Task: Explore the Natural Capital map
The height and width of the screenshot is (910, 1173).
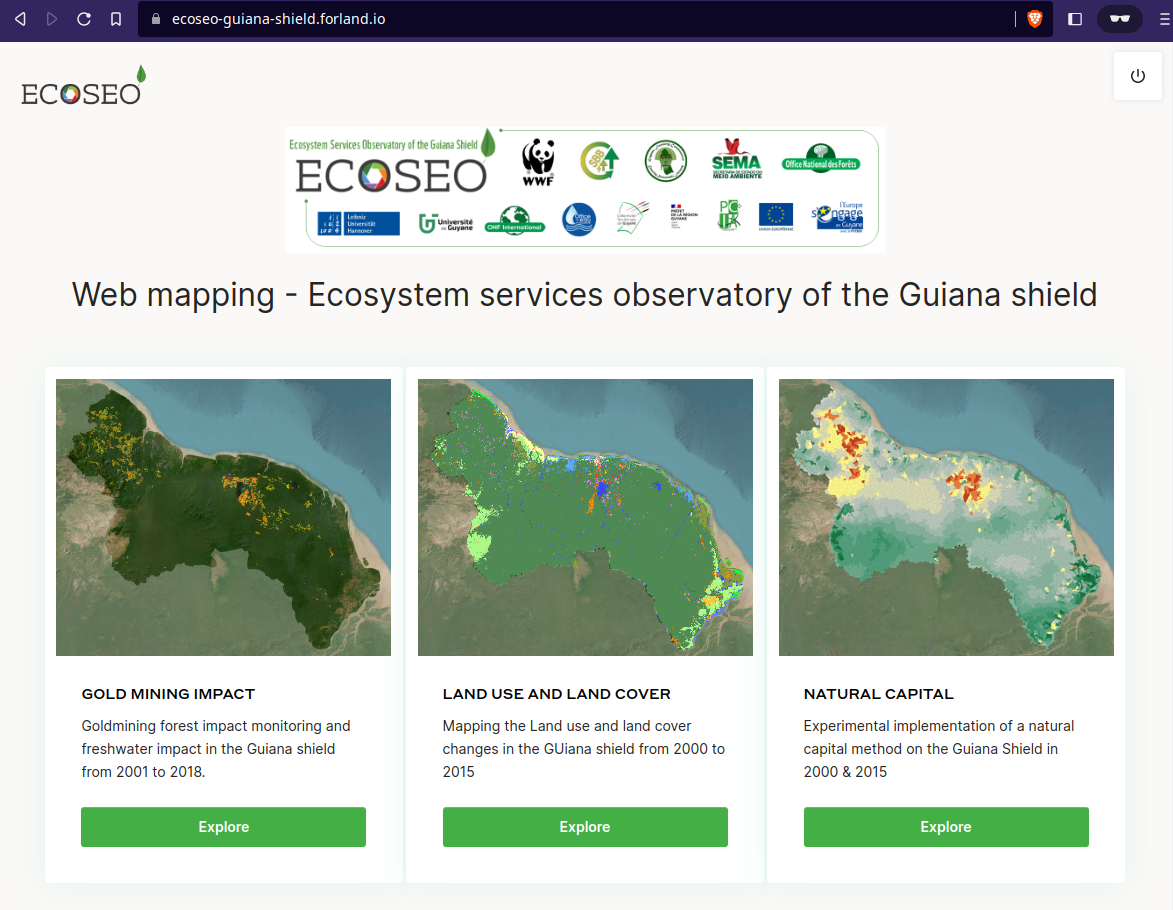Action: [x=946, y=827]
